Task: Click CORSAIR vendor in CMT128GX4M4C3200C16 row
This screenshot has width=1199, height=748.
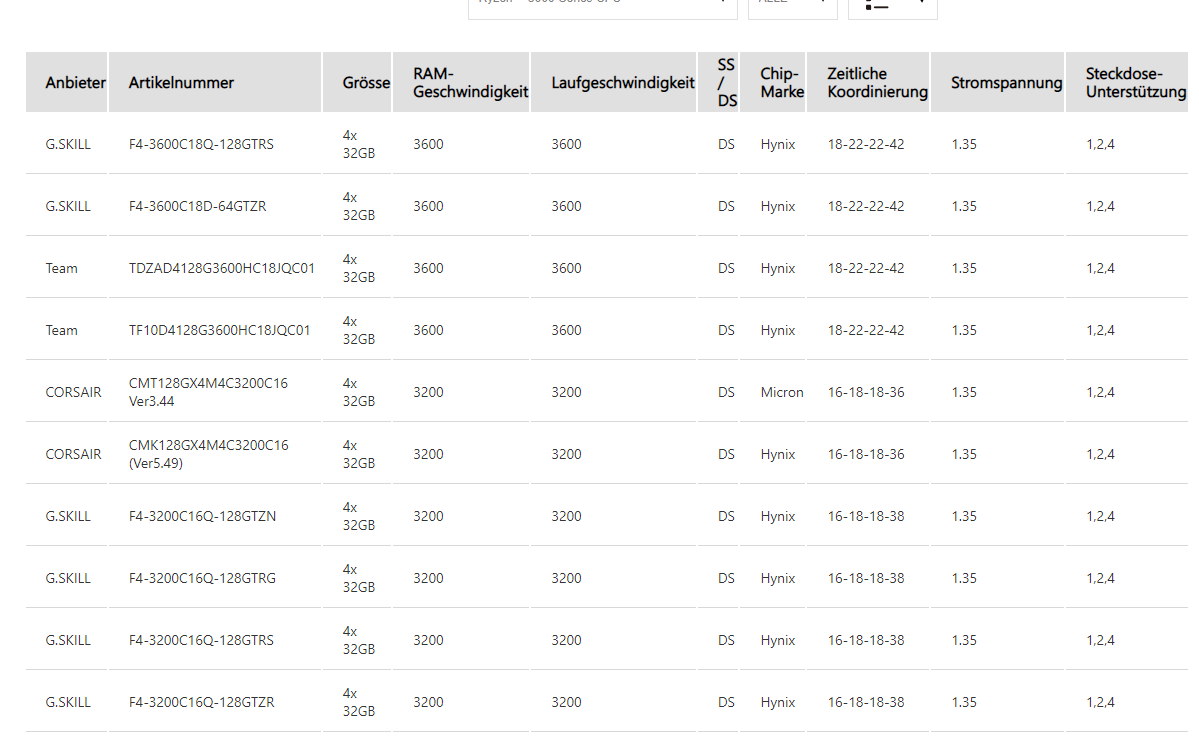Action: (x=73, y=392)
